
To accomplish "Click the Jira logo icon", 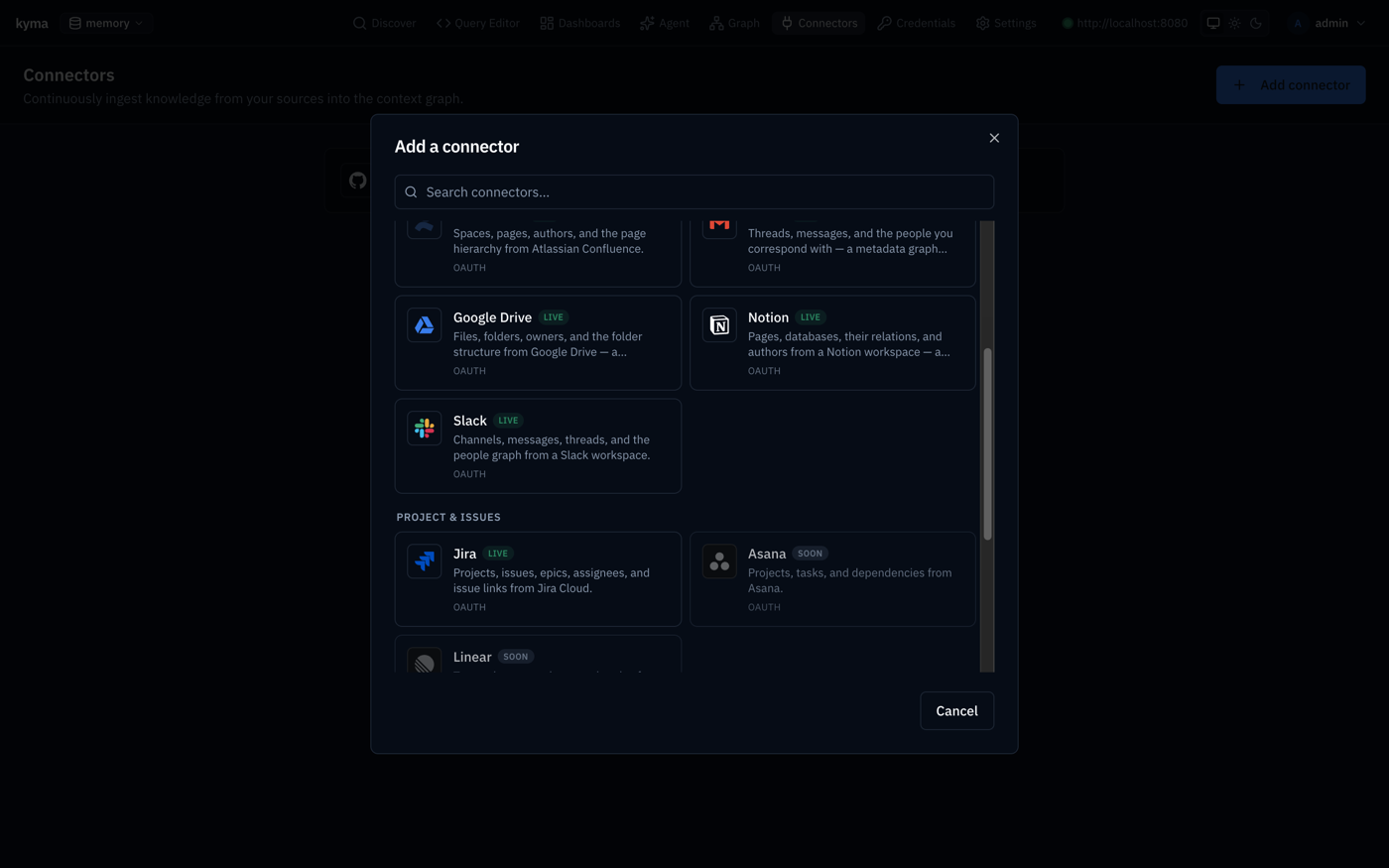I will 424,561.
